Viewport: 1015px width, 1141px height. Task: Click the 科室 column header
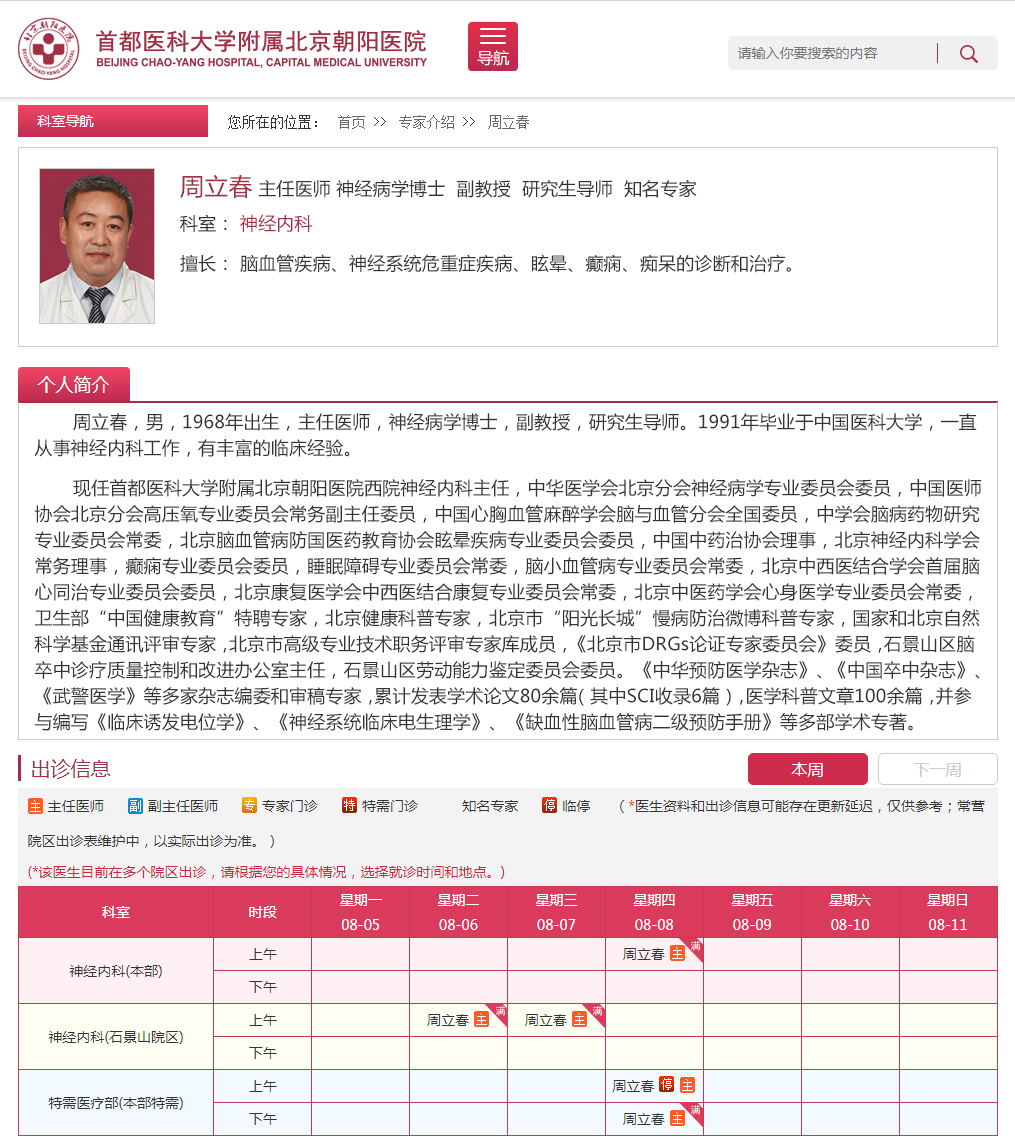coord(116,912)
